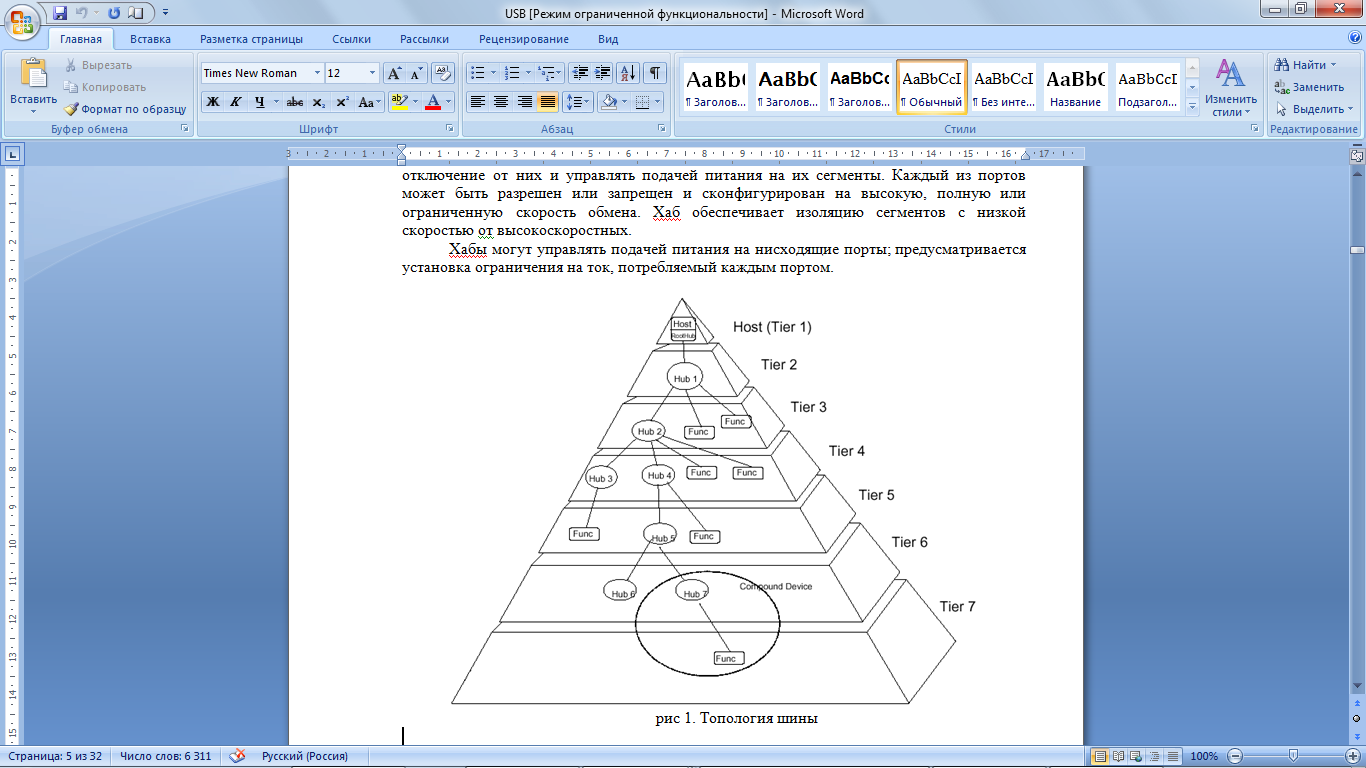
Task: Click the Русский (Россия) language indicator
Action: tap(304, 756)
